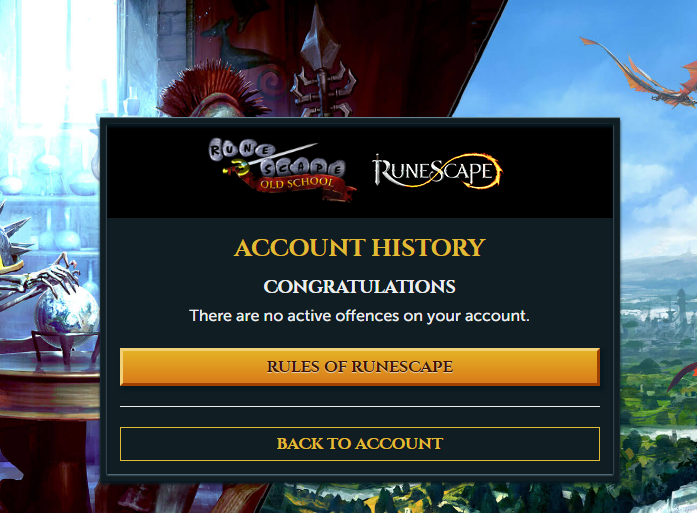Click the Old School RuneScape logo
Image resolution: width=697 pixels, height=513 pixels.
point(282,170)
